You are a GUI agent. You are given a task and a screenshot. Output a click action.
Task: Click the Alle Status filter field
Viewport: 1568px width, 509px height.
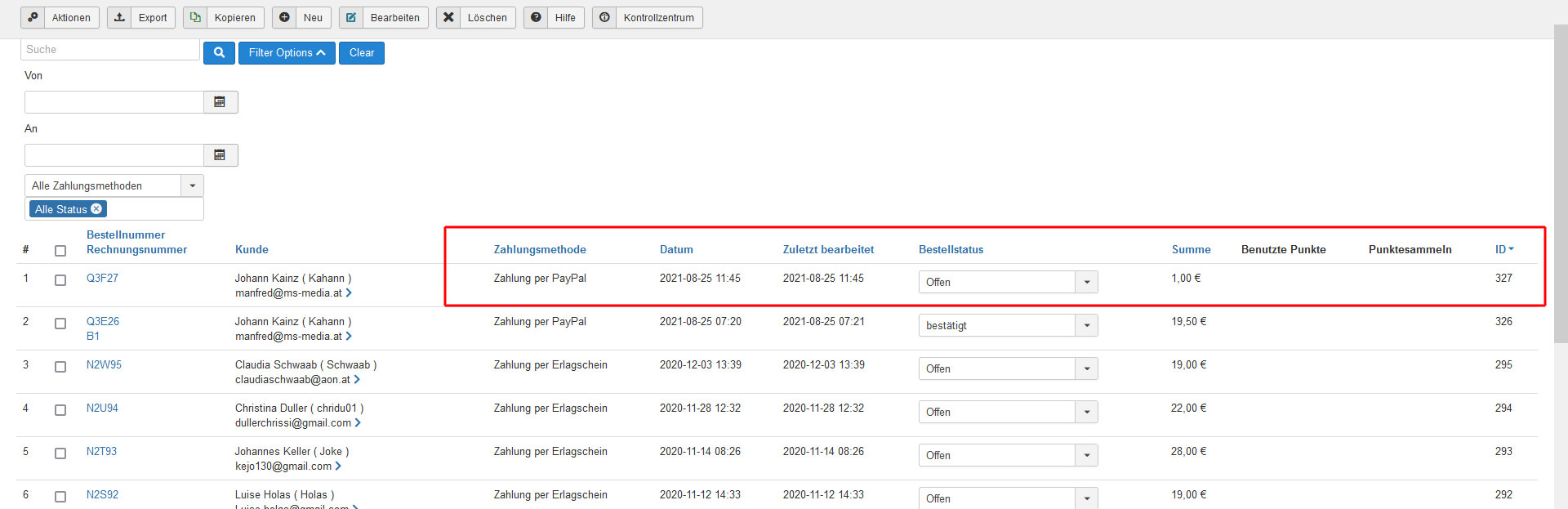pos(114,209)
